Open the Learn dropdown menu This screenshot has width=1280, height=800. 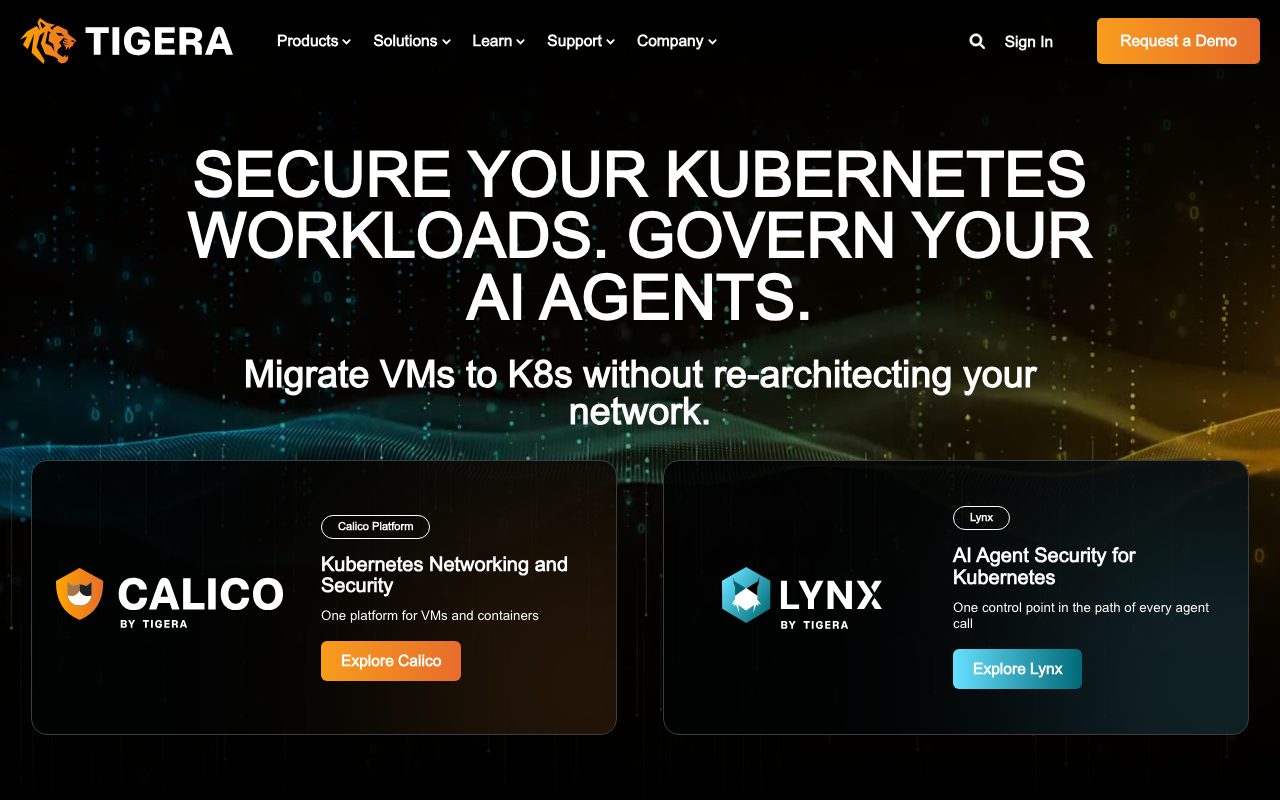(x=499, y=41)
